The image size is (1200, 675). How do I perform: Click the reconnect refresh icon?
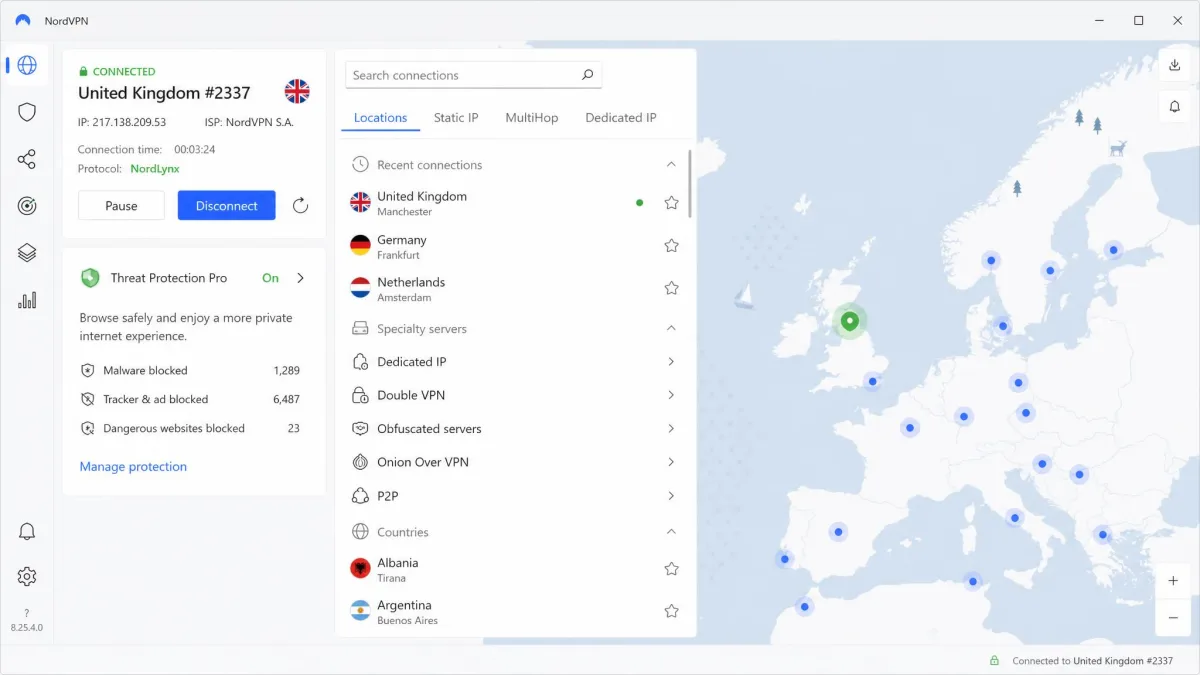[x=300, y=206]
